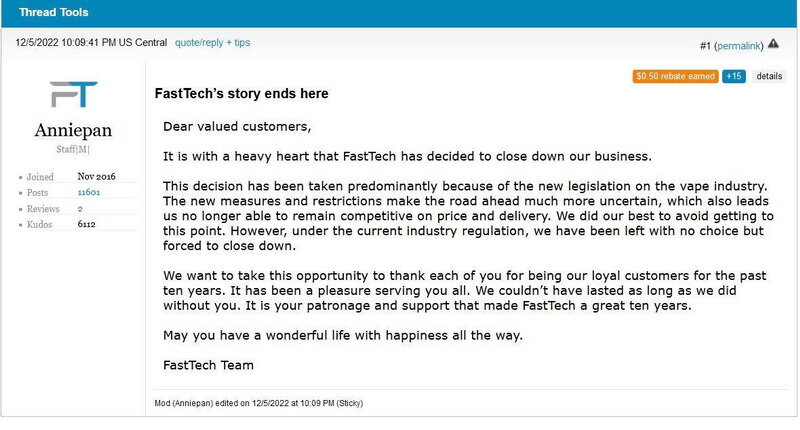The width and height of the screenshot is (800, 430).
Task: Open Anniepan's user profile name
Action: (x=73, y=130)
